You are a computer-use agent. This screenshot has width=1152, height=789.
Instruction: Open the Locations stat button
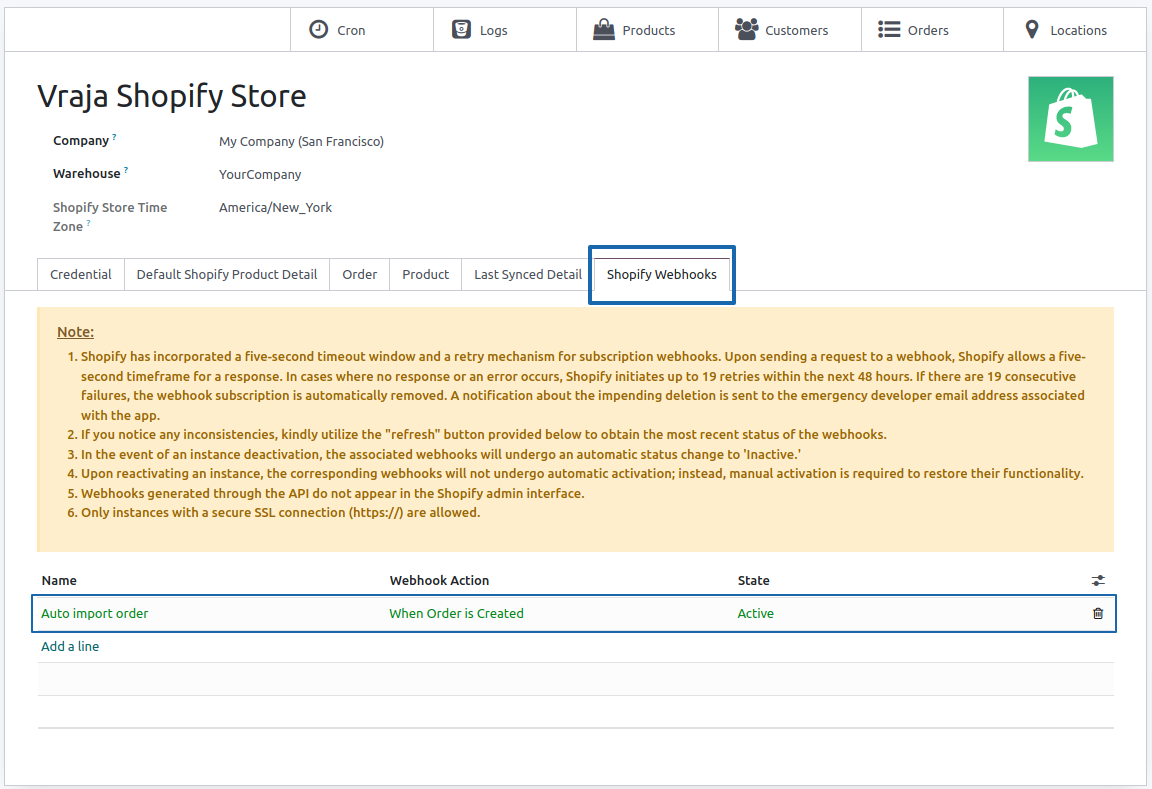(x=1075, y=30)
